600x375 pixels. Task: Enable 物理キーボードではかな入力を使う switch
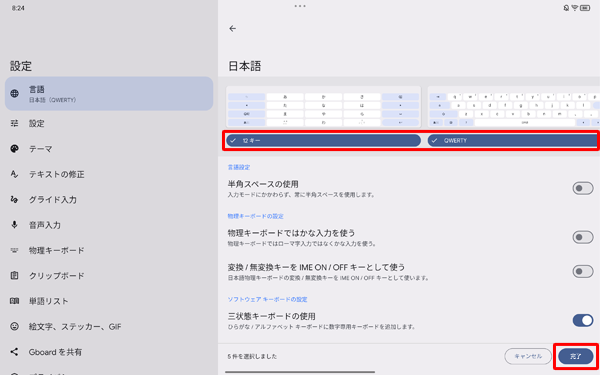pyautogui.click(x=583, y=237)
